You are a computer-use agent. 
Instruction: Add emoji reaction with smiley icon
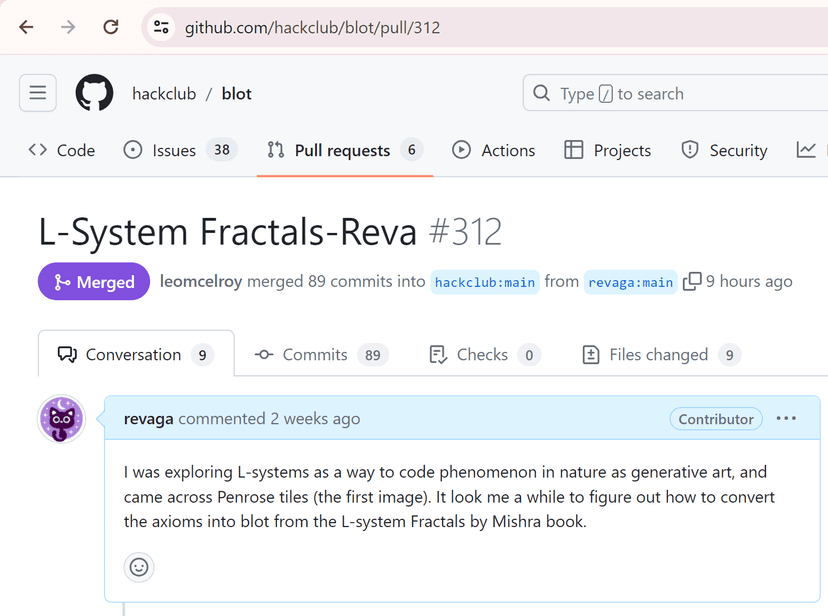tap(139, 567)
